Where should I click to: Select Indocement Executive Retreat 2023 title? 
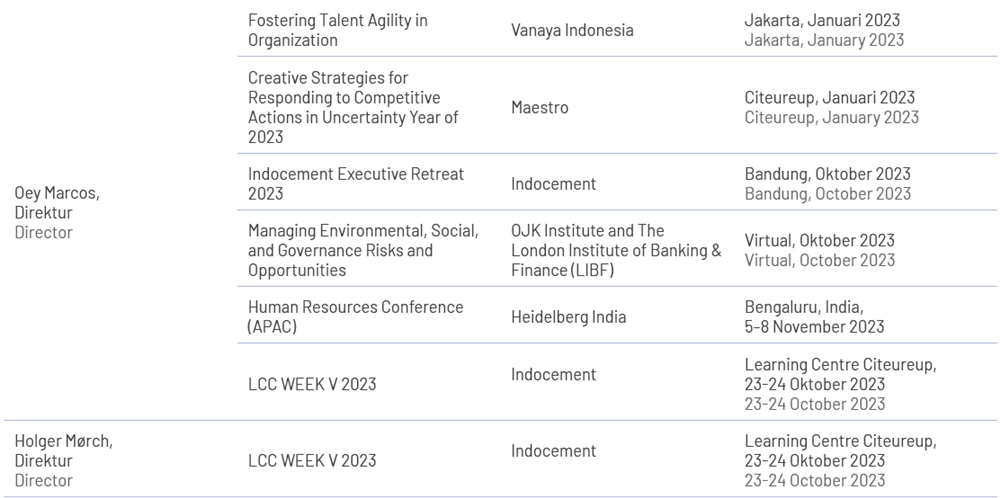(357, 184)
